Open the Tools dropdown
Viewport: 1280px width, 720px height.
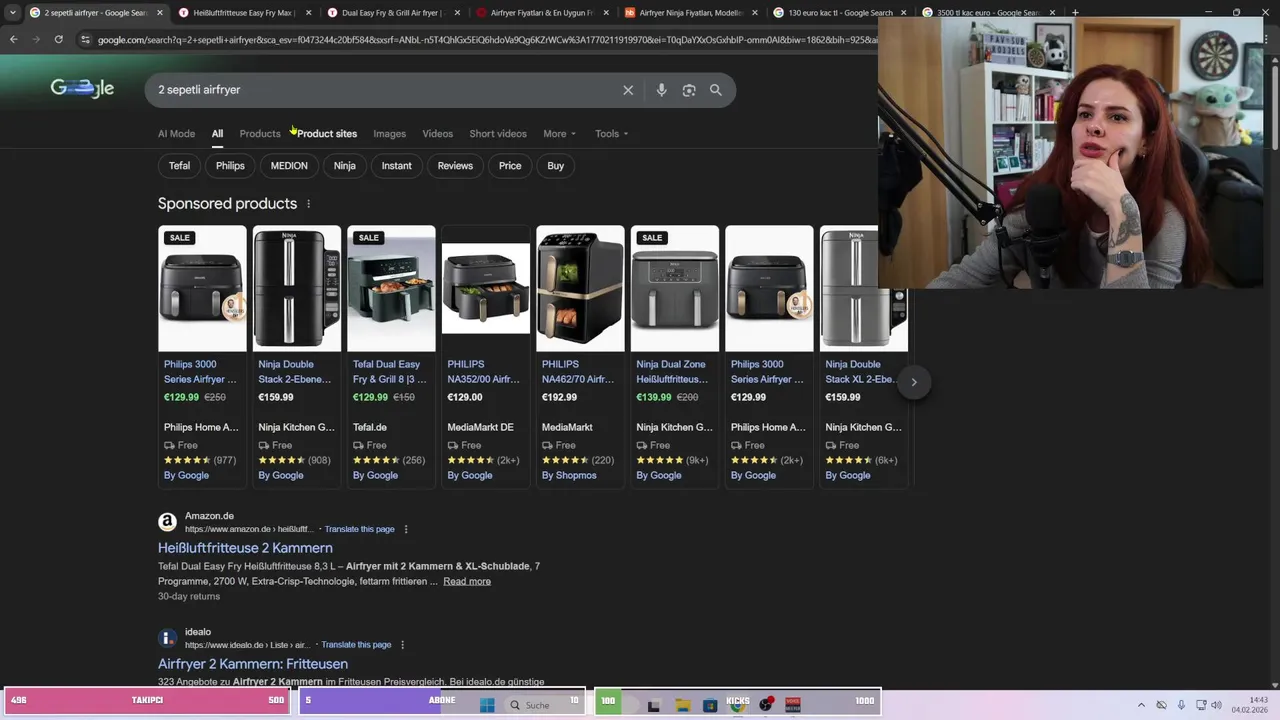pyautogui.click(x=611, y=134)
